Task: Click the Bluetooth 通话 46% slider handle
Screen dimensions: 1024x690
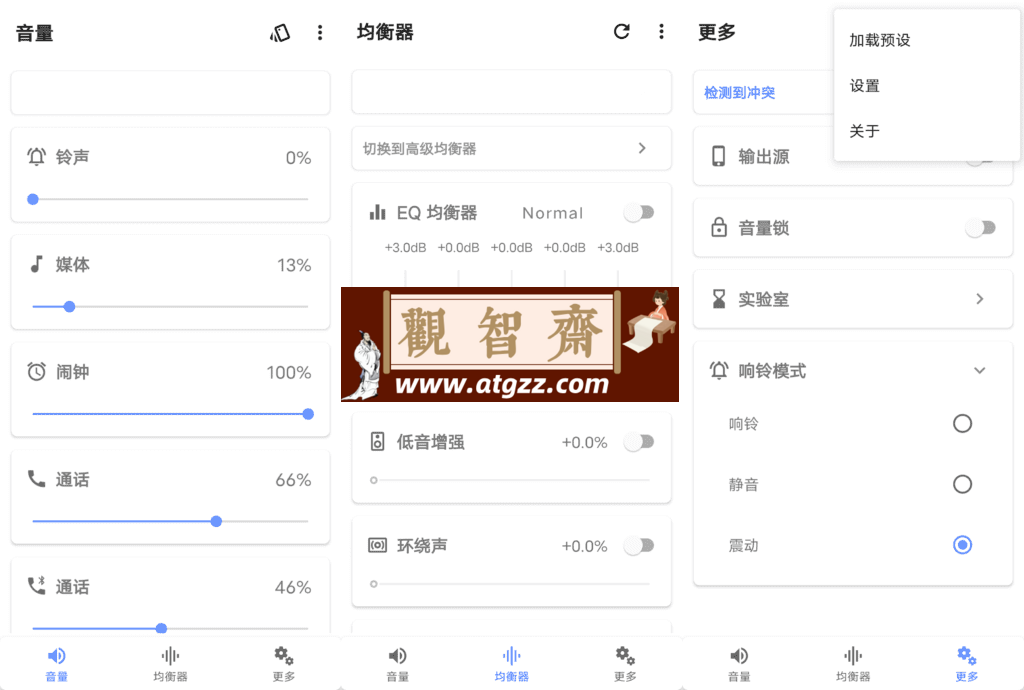Action: pos(161,628)
